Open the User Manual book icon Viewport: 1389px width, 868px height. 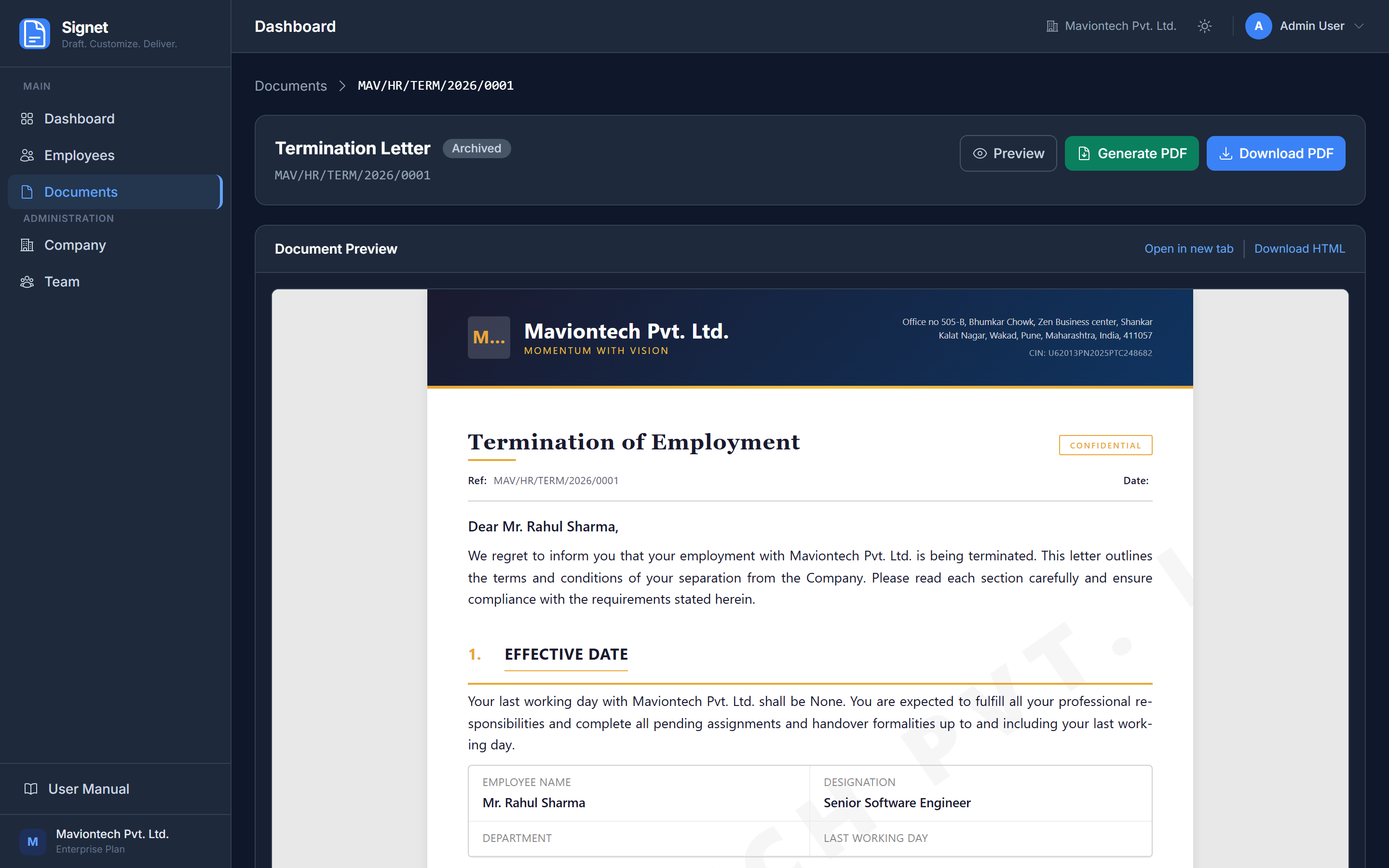tap(31, 789)
